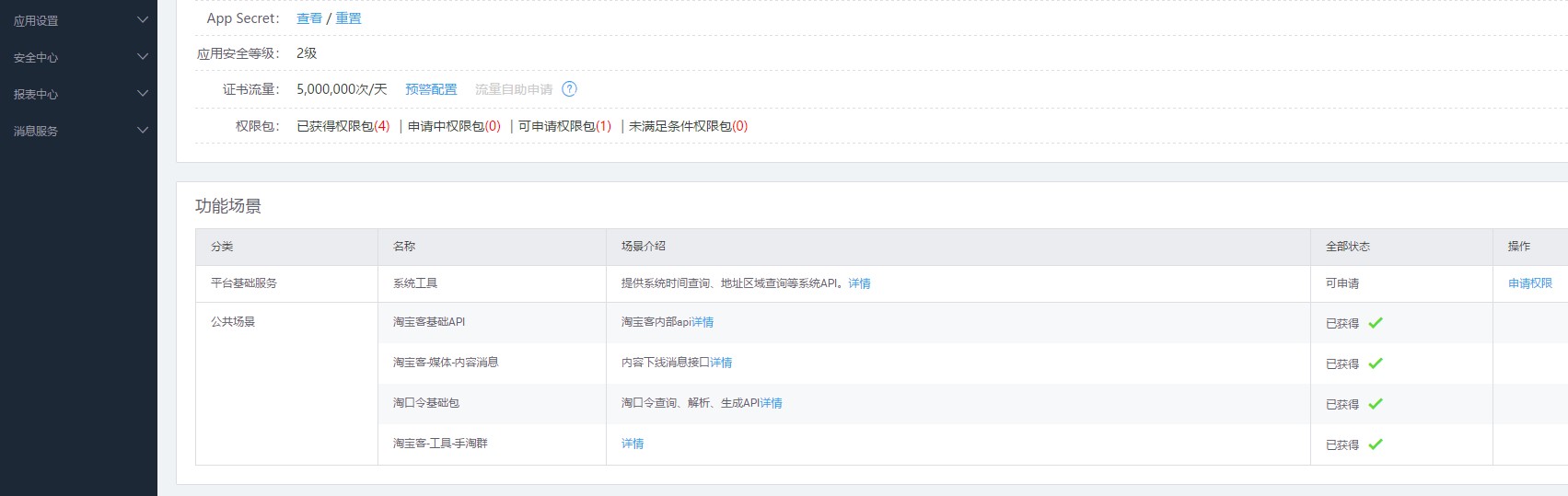Open 详情 link for 淘宝客-工具-手淘群
1568x496 pixels.
(633, 444)
